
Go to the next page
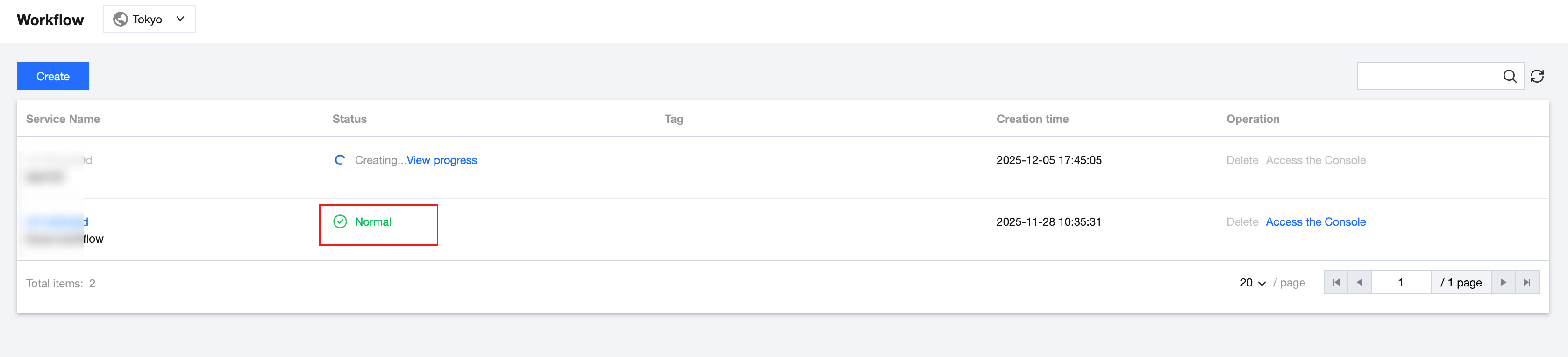point(1503,283)
